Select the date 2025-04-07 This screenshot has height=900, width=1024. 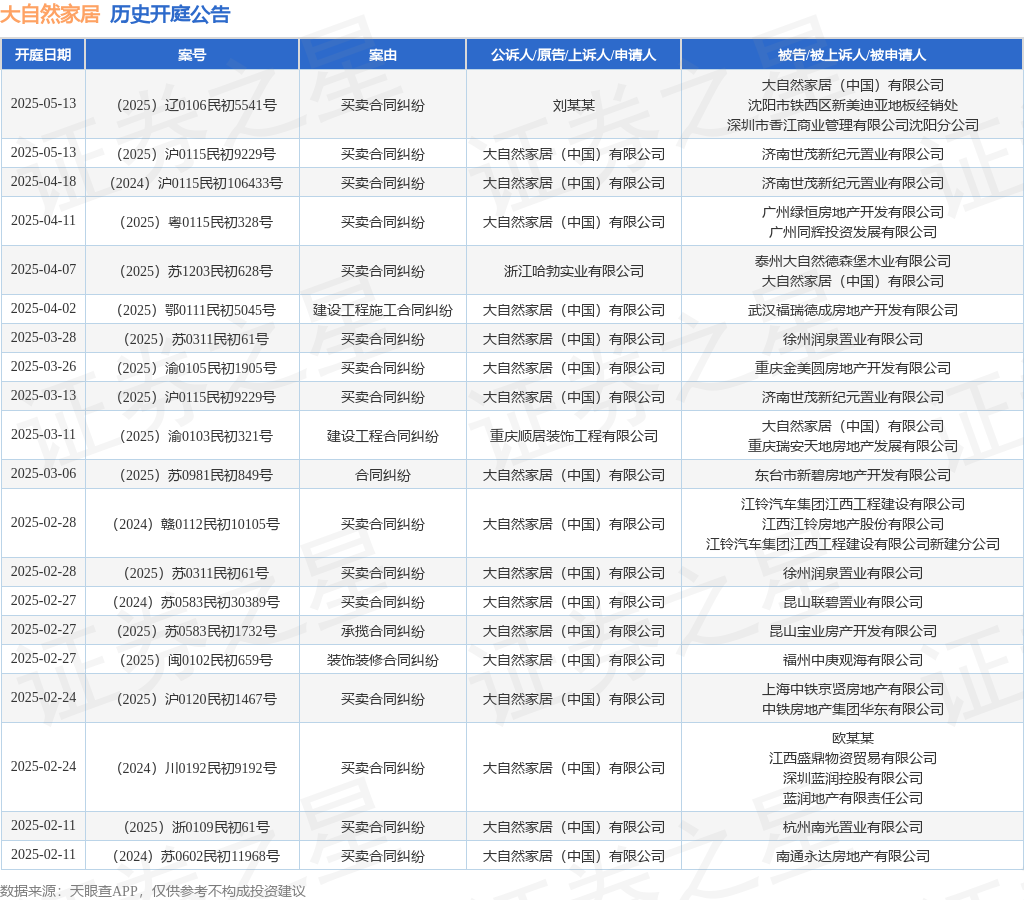[43, 270]
